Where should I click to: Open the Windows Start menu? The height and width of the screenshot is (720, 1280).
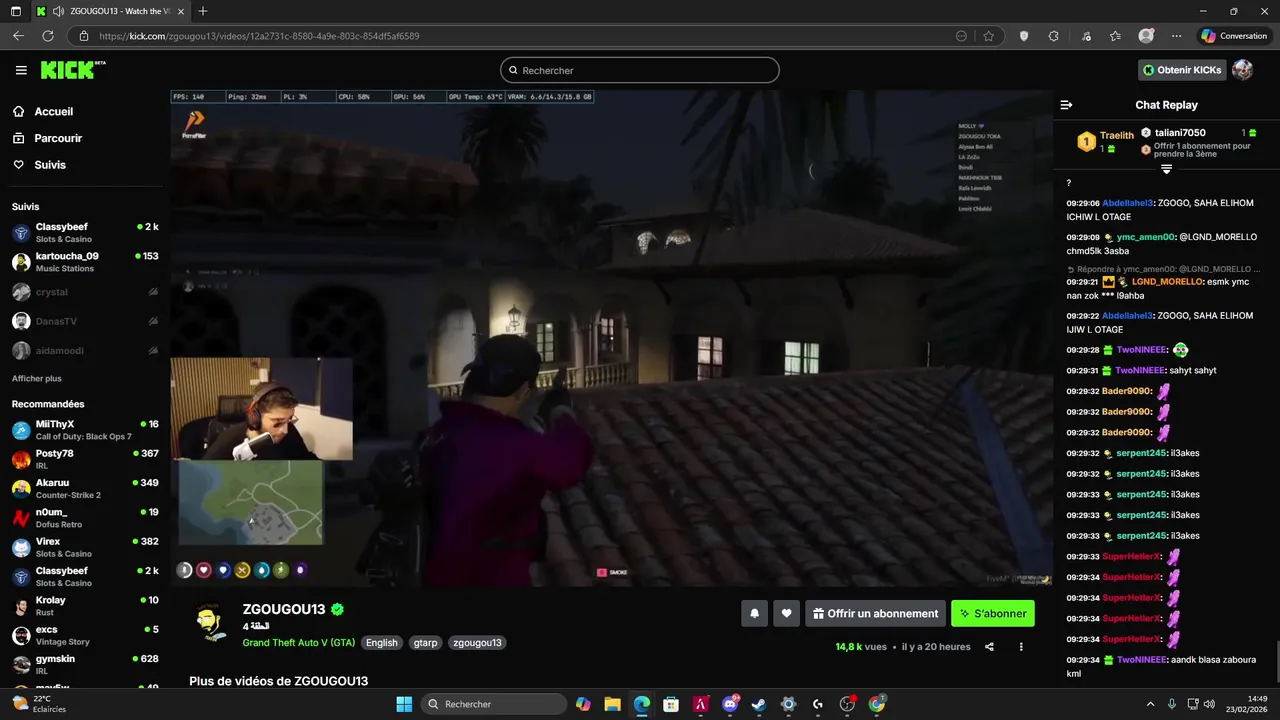(404, 704)
